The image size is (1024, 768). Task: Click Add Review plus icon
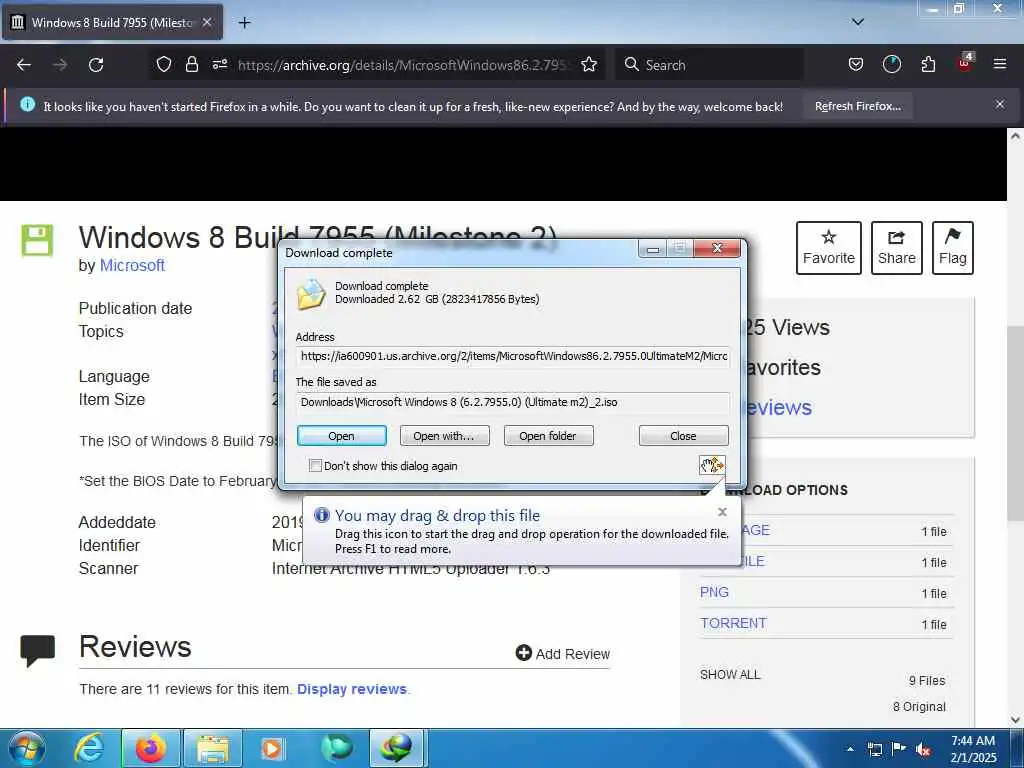coord(523,652)
